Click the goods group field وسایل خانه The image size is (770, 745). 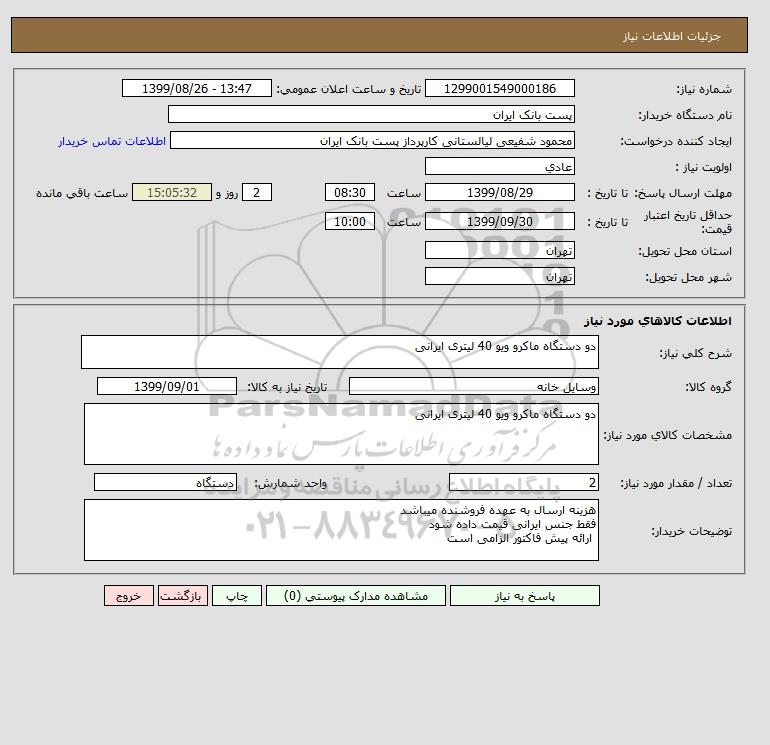tap(474, 386)
